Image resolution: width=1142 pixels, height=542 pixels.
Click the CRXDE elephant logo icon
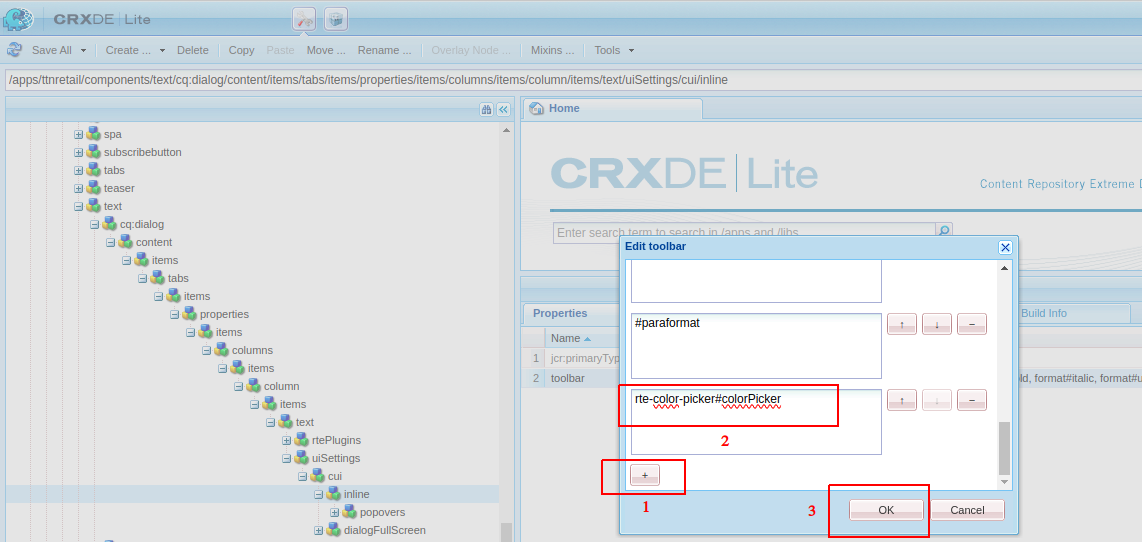18,19
